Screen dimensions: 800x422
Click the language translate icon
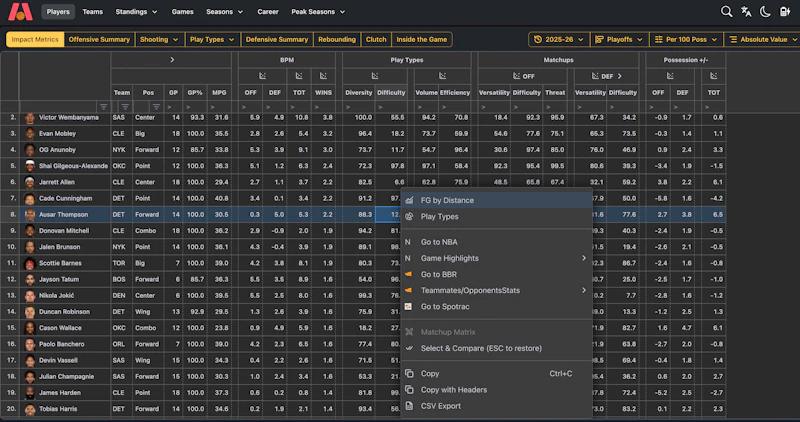point(746,11)
